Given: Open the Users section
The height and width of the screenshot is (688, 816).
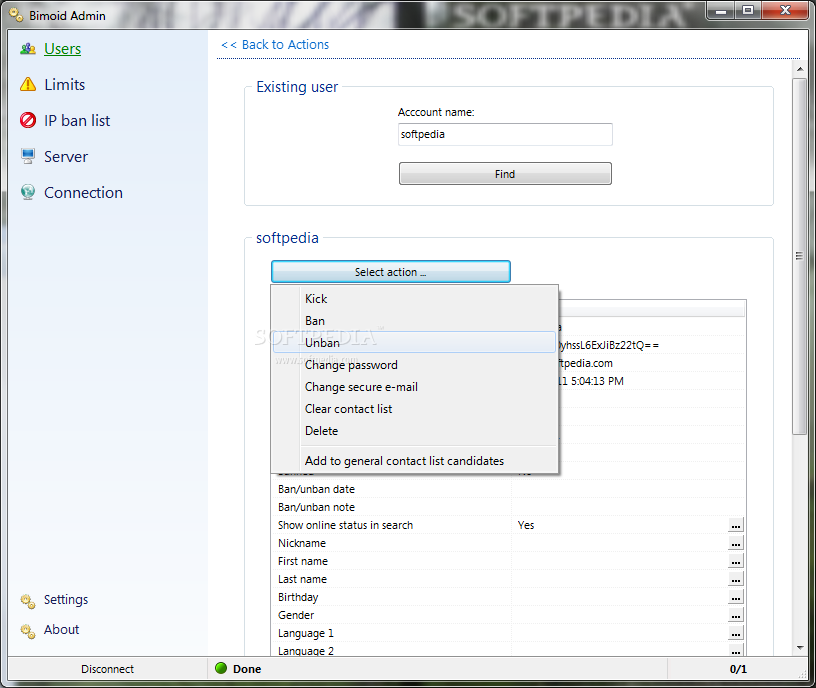Looking at the screenshot, I should pyautogui.click(x=62, y=48).
